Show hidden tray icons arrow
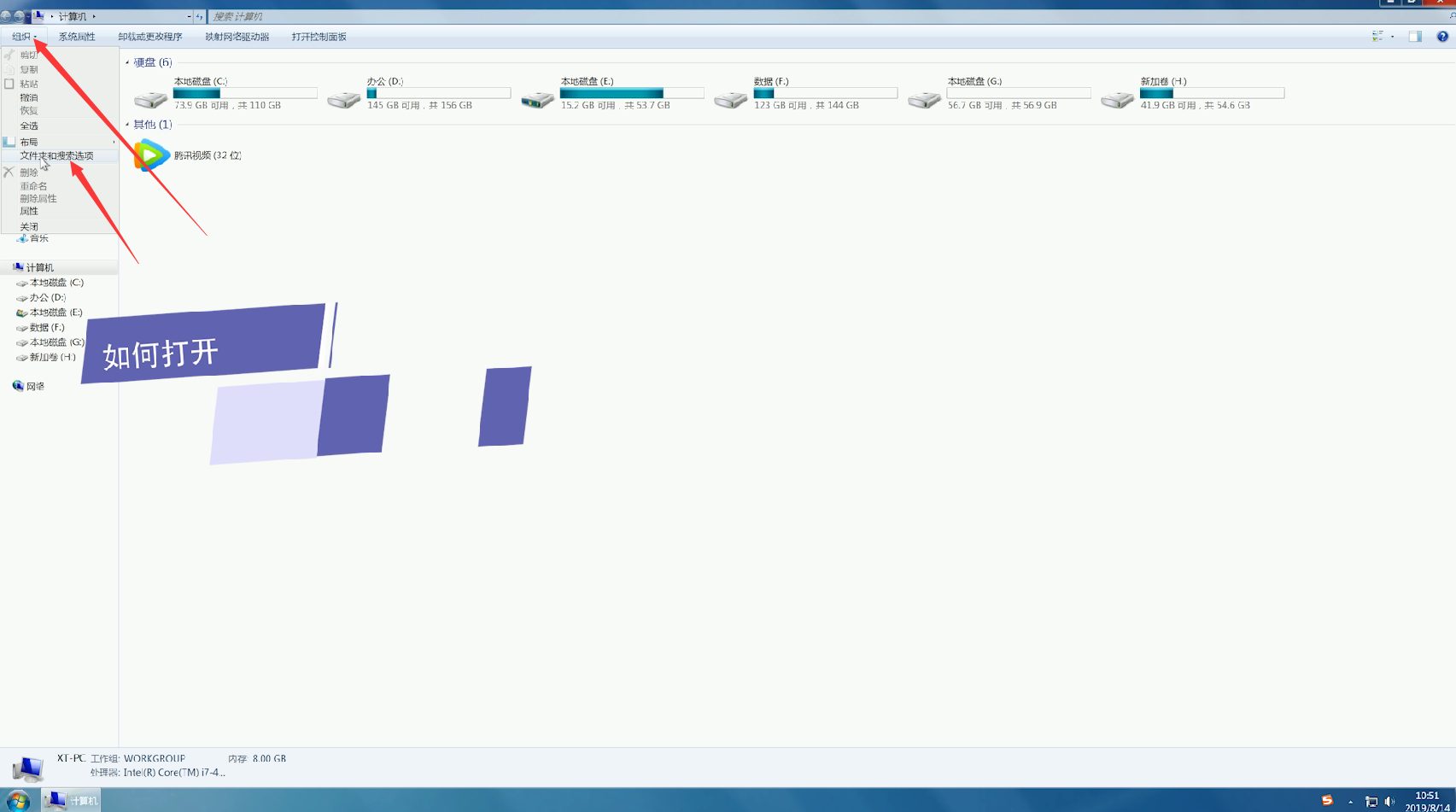Screen dimensions: 1456x812 click(1350, 802)
